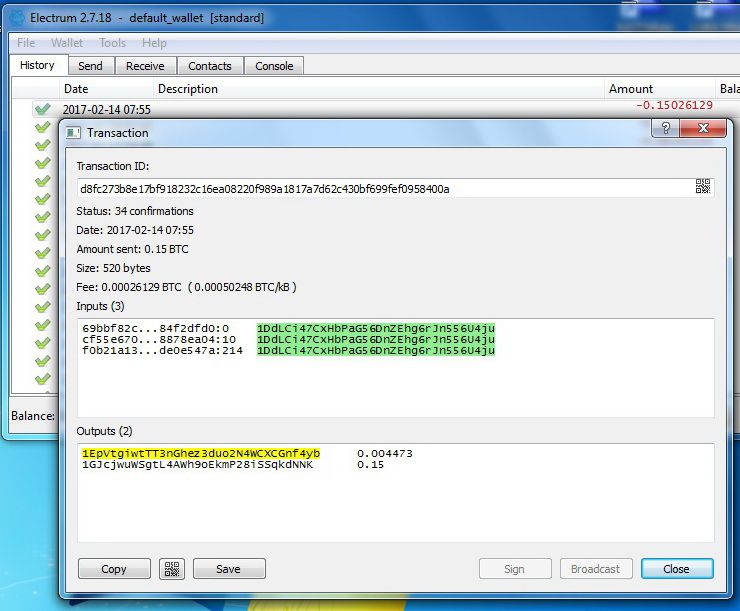Save the transaction to file

pos(229,569)
